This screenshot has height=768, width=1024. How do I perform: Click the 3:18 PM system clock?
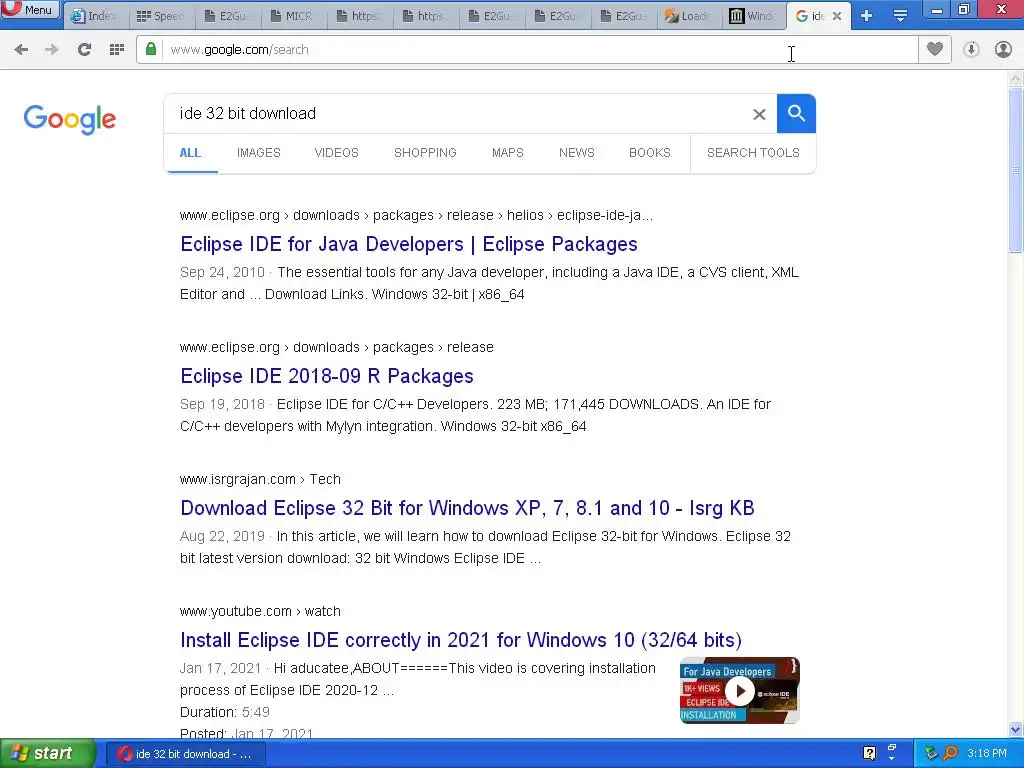tap(987, 754)
